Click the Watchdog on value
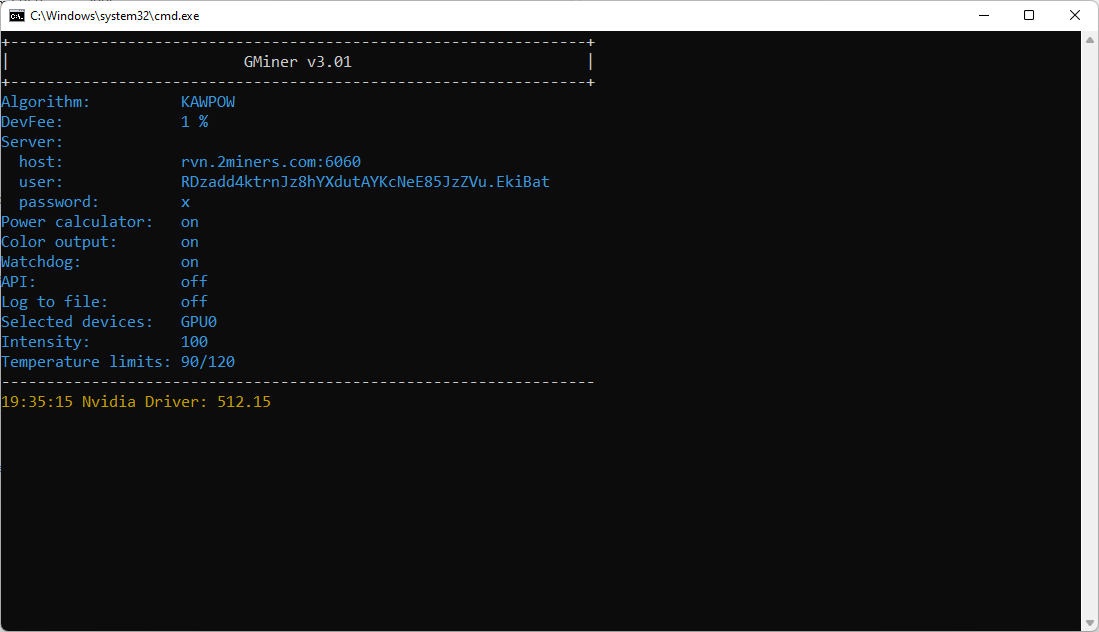The image size is (1099, 632). point(189,262)
